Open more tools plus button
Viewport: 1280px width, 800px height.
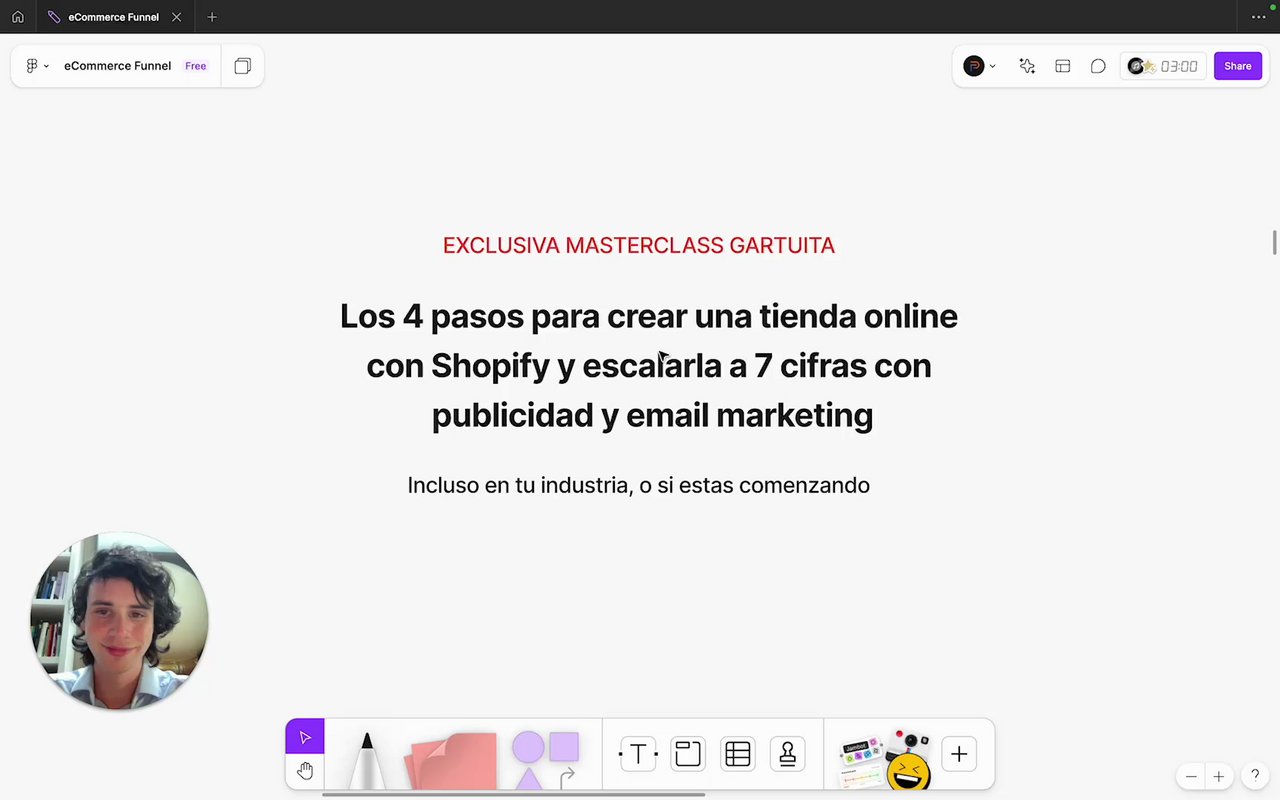(959, 754)
